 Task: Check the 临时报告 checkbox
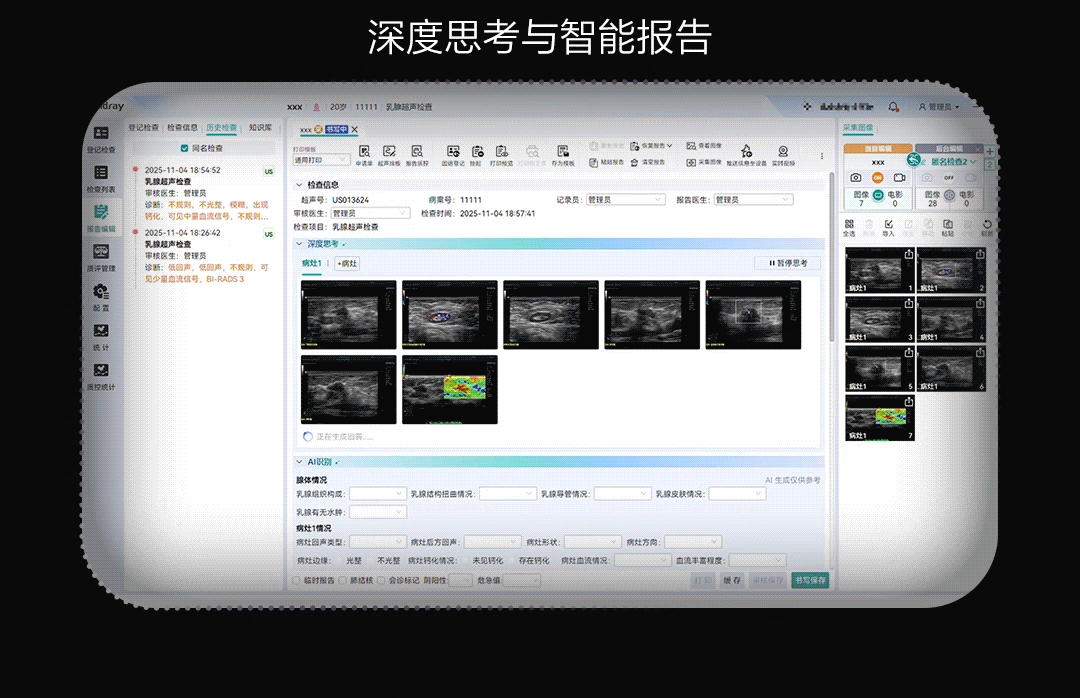(296, 580)
